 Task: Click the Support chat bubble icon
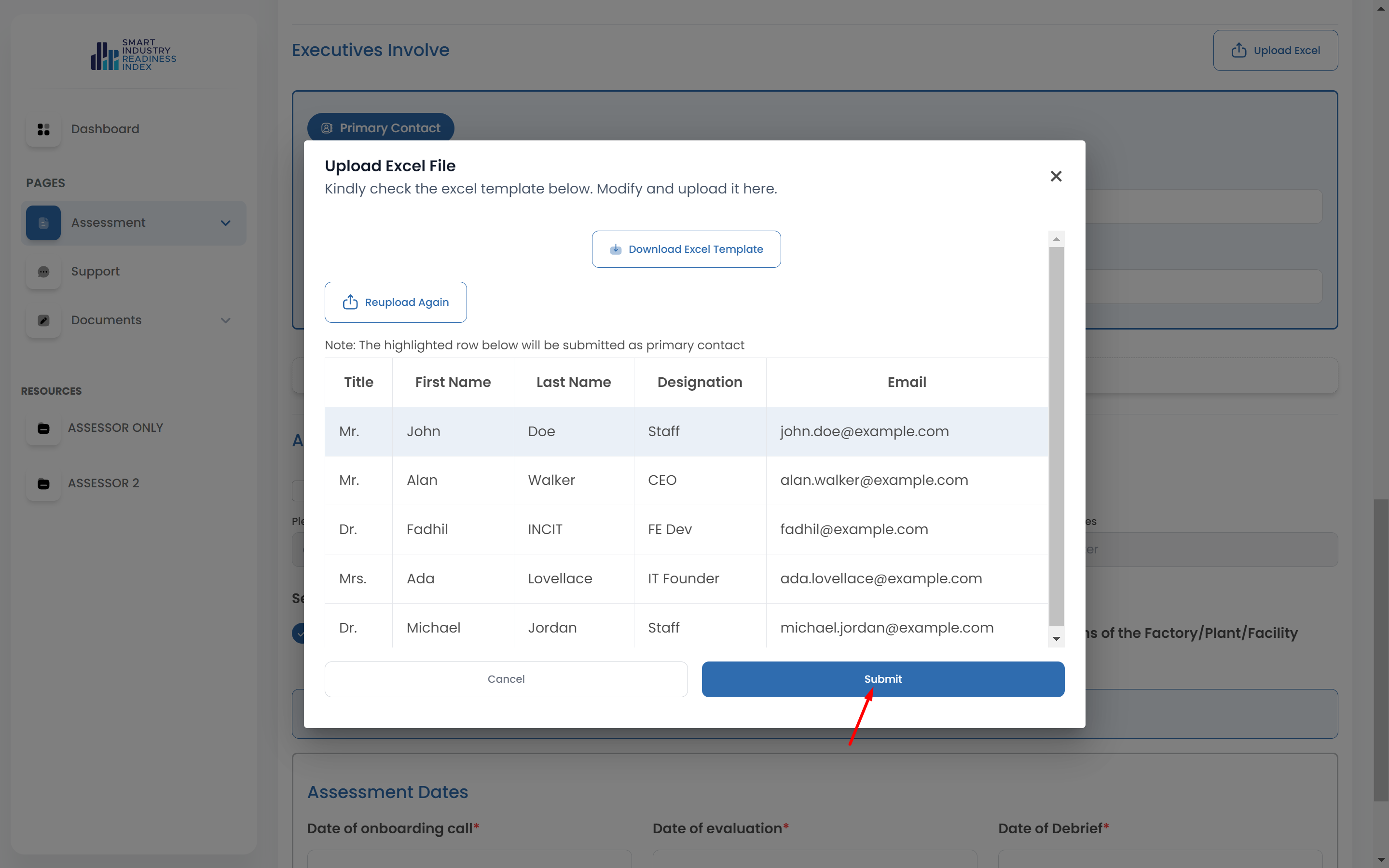pos(43,272)
